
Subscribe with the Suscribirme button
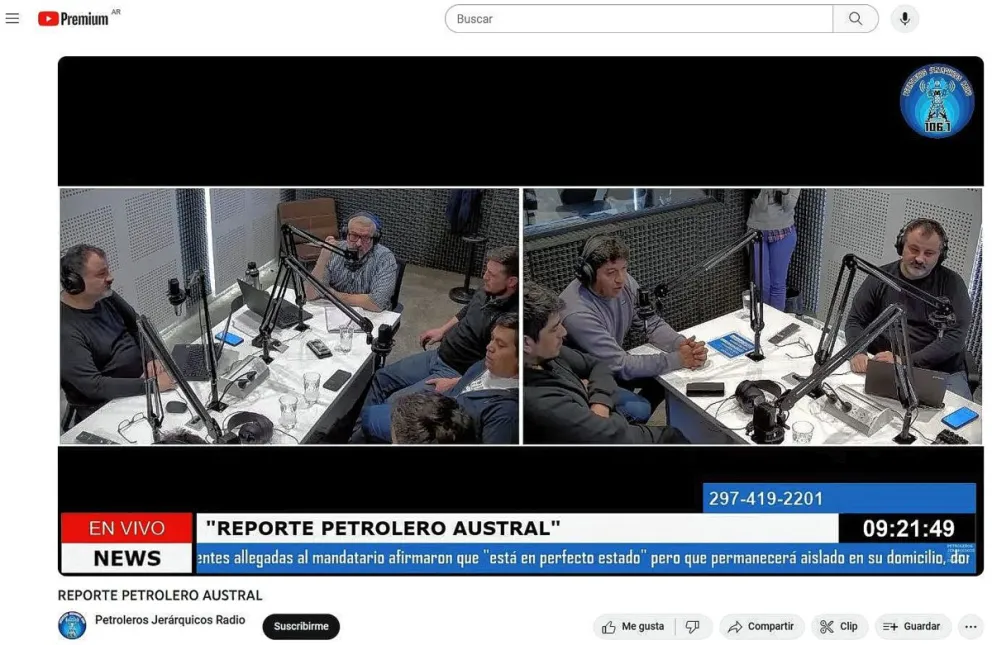pos(301,626)
